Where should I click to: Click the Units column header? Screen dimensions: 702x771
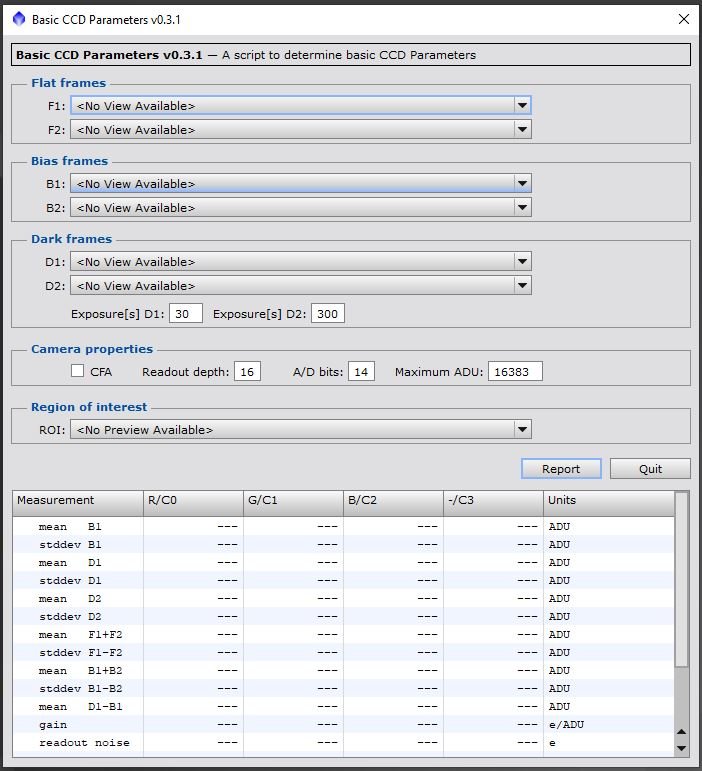pos(609,503)
